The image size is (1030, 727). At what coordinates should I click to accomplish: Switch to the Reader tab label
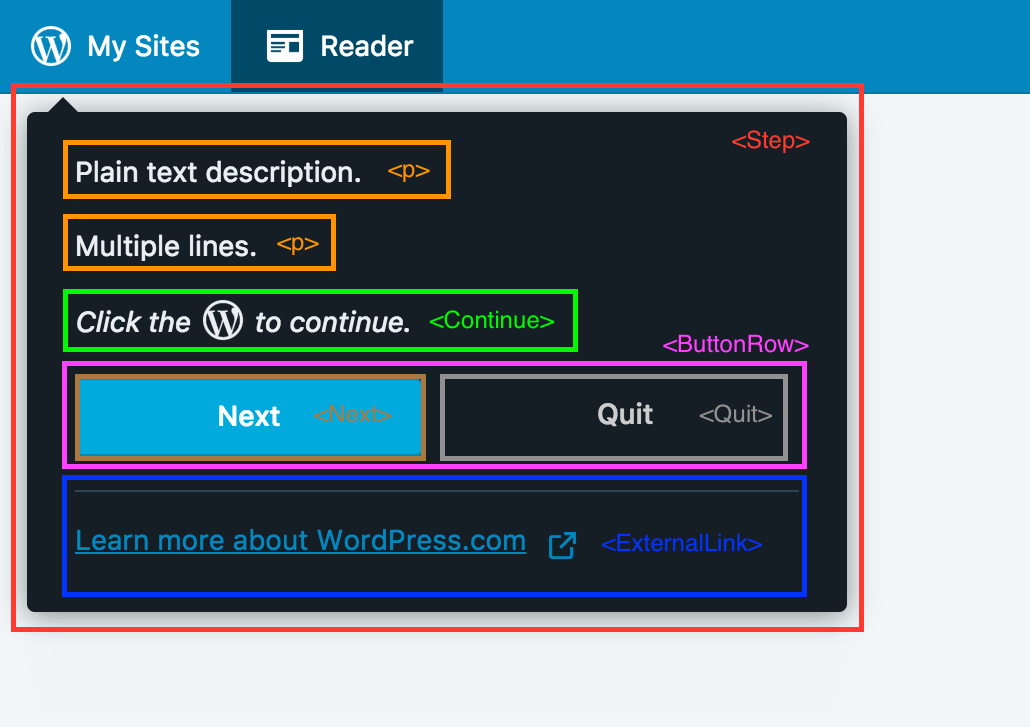click(x=366, y=47)
